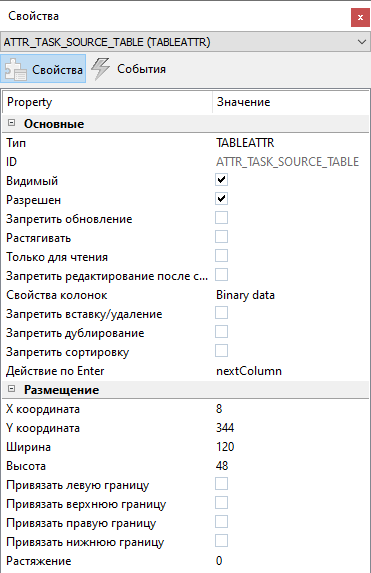Click the Y координата value 344
This screenshot has height=573, width=371.
tap(225, 428)
